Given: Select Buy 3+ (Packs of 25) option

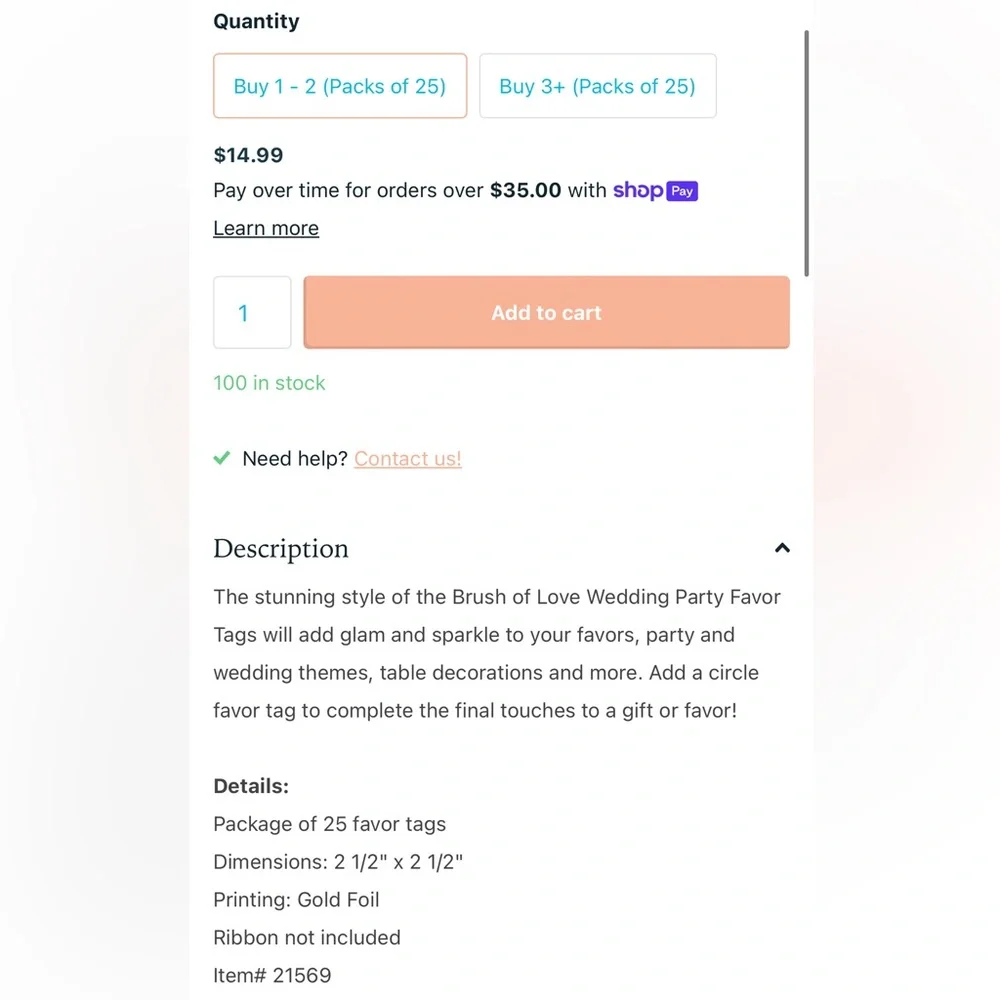Looking at the screenshot, I should [x=598, y=86].
